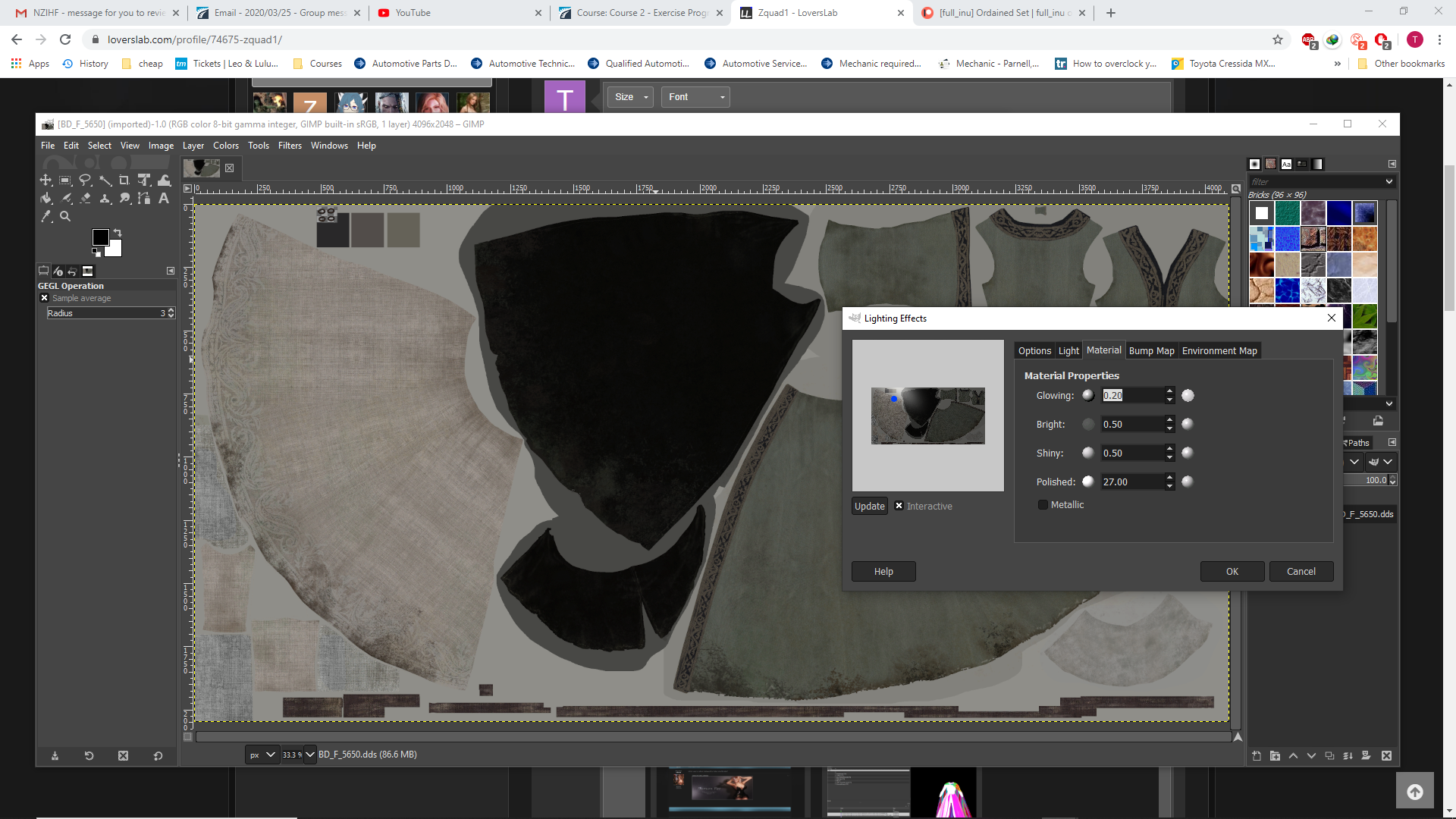Screen dimensions: 1456x819
Task: Choose the Fuzzy Select wand tool
Action: 105,180
